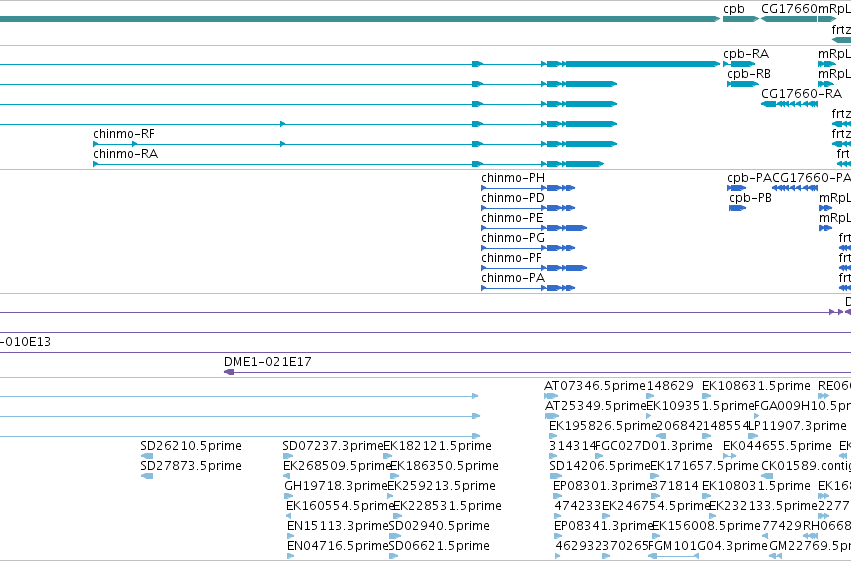Click the EK160554.5prime EST label
The image size is (851, 561).
click(340, 506)
